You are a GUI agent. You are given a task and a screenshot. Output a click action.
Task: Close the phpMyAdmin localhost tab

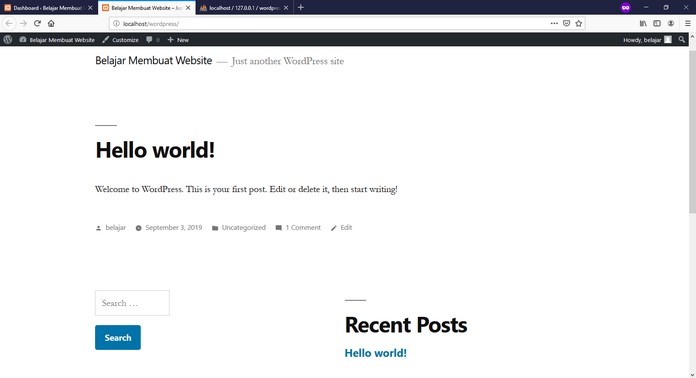pyautogui.click(x=286, y=8)
